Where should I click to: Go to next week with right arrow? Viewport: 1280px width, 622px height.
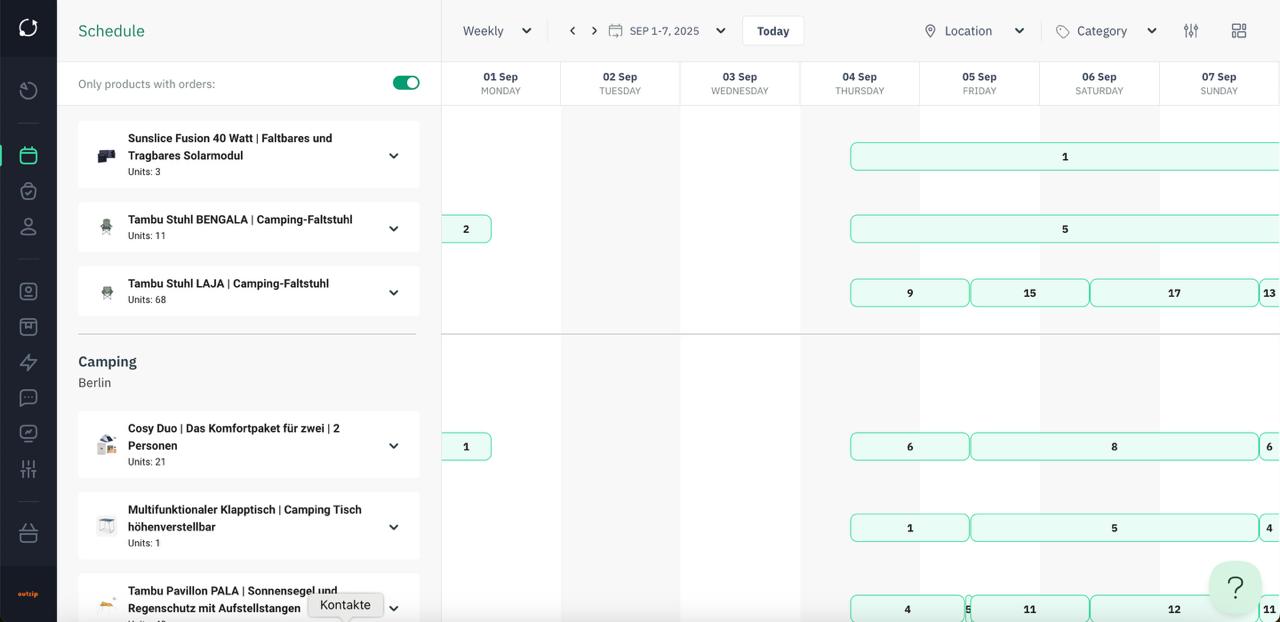[x=593, y=30]
